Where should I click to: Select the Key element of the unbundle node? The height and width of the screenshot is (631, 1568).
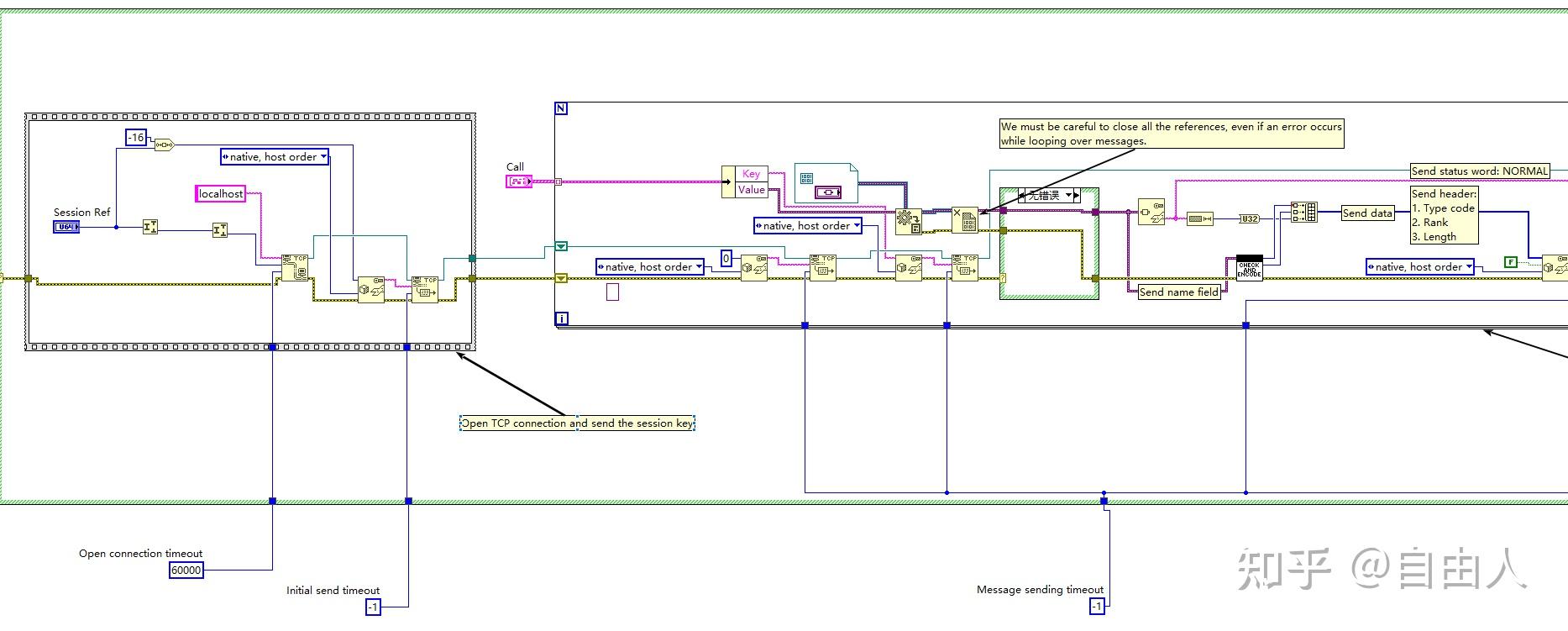coord(751,174)
